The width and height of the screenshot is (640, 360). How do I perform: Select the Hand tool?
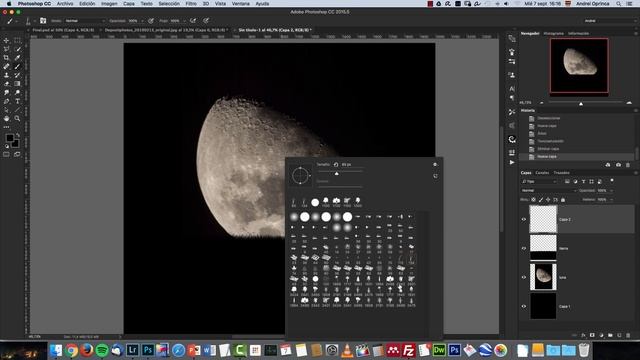(x=7, y=118)
